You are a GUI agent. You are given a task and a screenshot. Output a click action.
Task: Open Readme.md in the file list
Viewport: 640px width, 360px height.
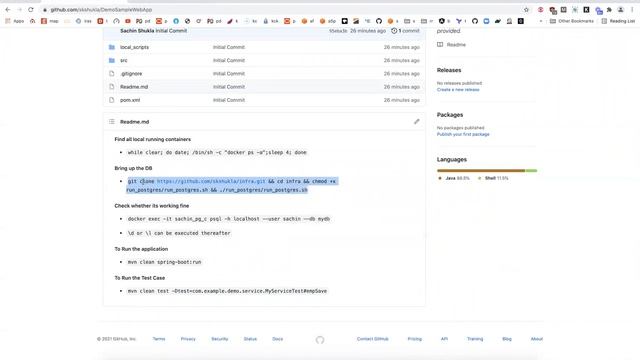click(x=134, y=87)
